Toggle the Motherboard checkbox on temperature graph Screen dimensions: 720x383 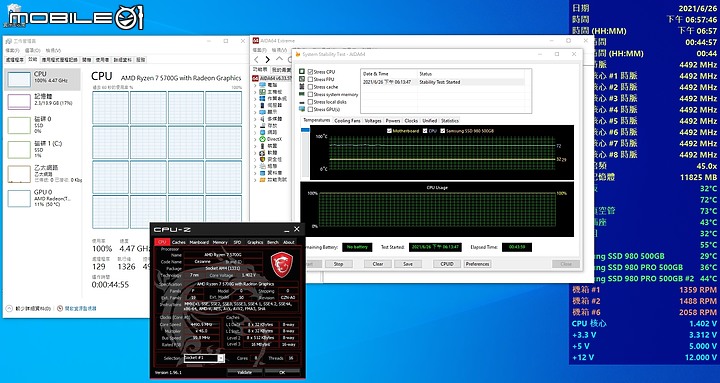tap(390, 131)
